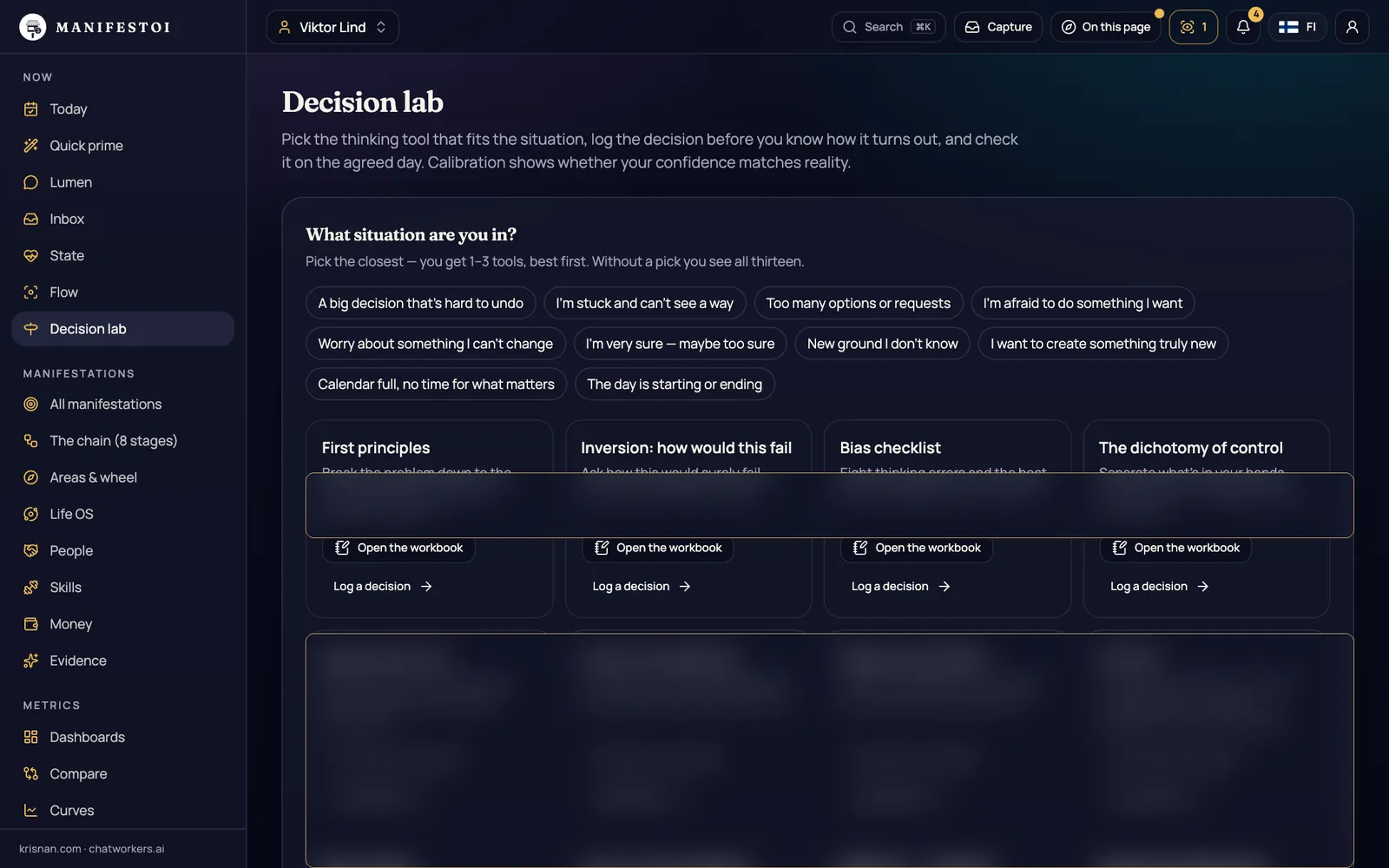1389x868 pixels.
Task: Click the Areas & wheel compass icon
Action: click(x=31, y=477)
